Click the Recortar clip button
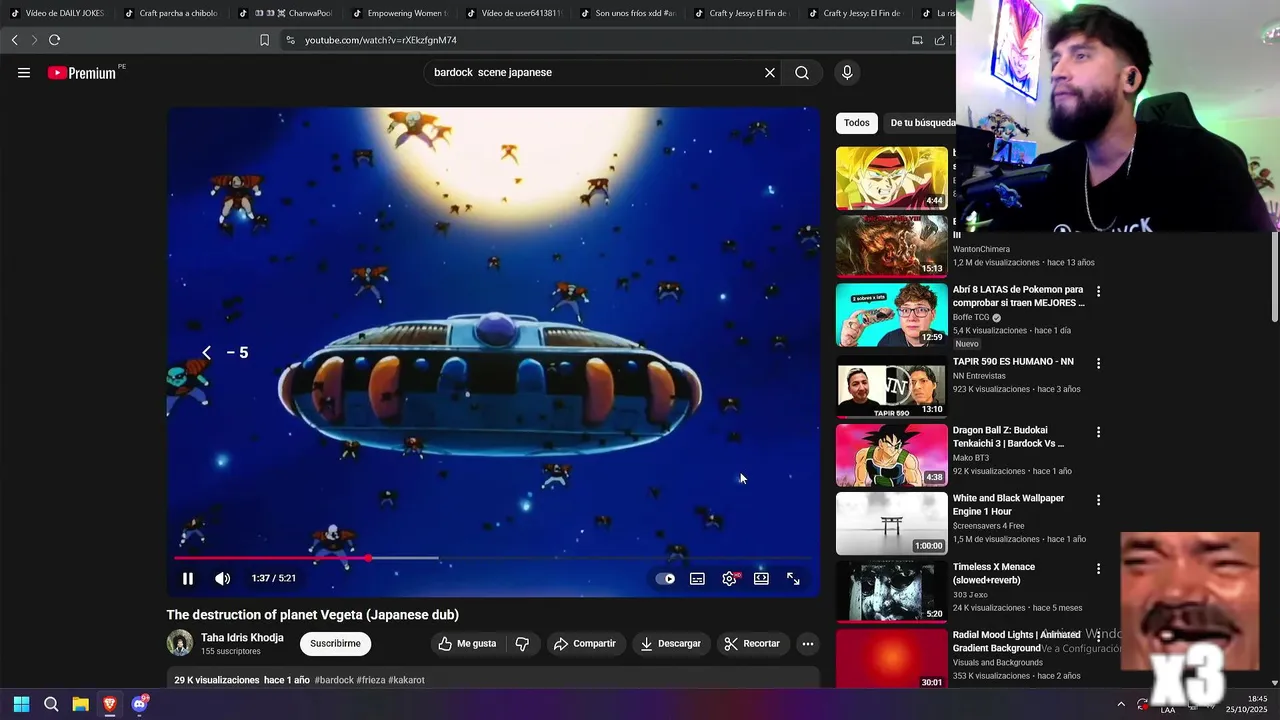The image size is (1280, 720). (752, 644)
